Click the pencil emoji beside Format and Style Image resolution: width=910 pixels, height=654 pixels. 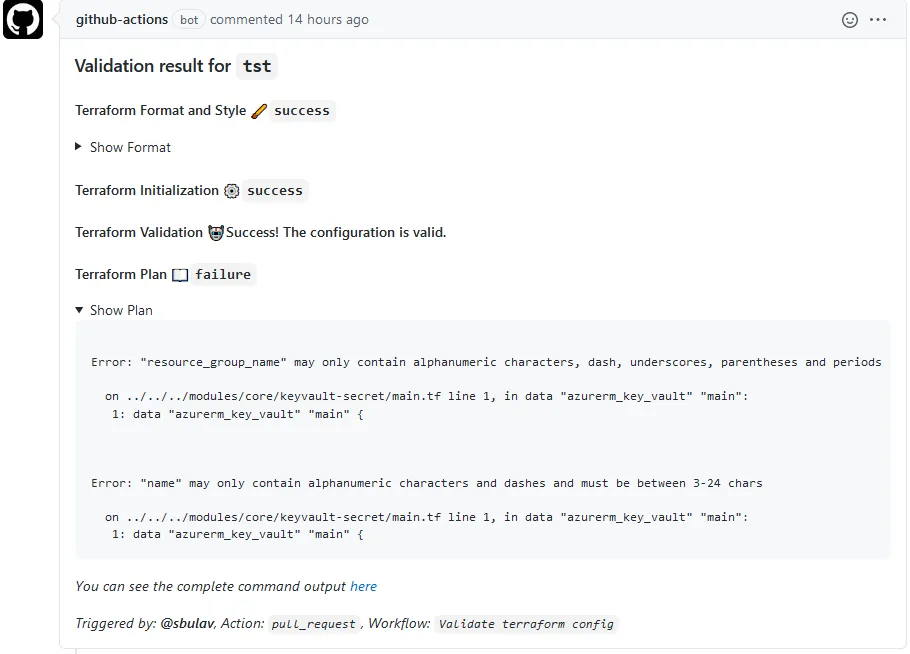tap(259, 110)
